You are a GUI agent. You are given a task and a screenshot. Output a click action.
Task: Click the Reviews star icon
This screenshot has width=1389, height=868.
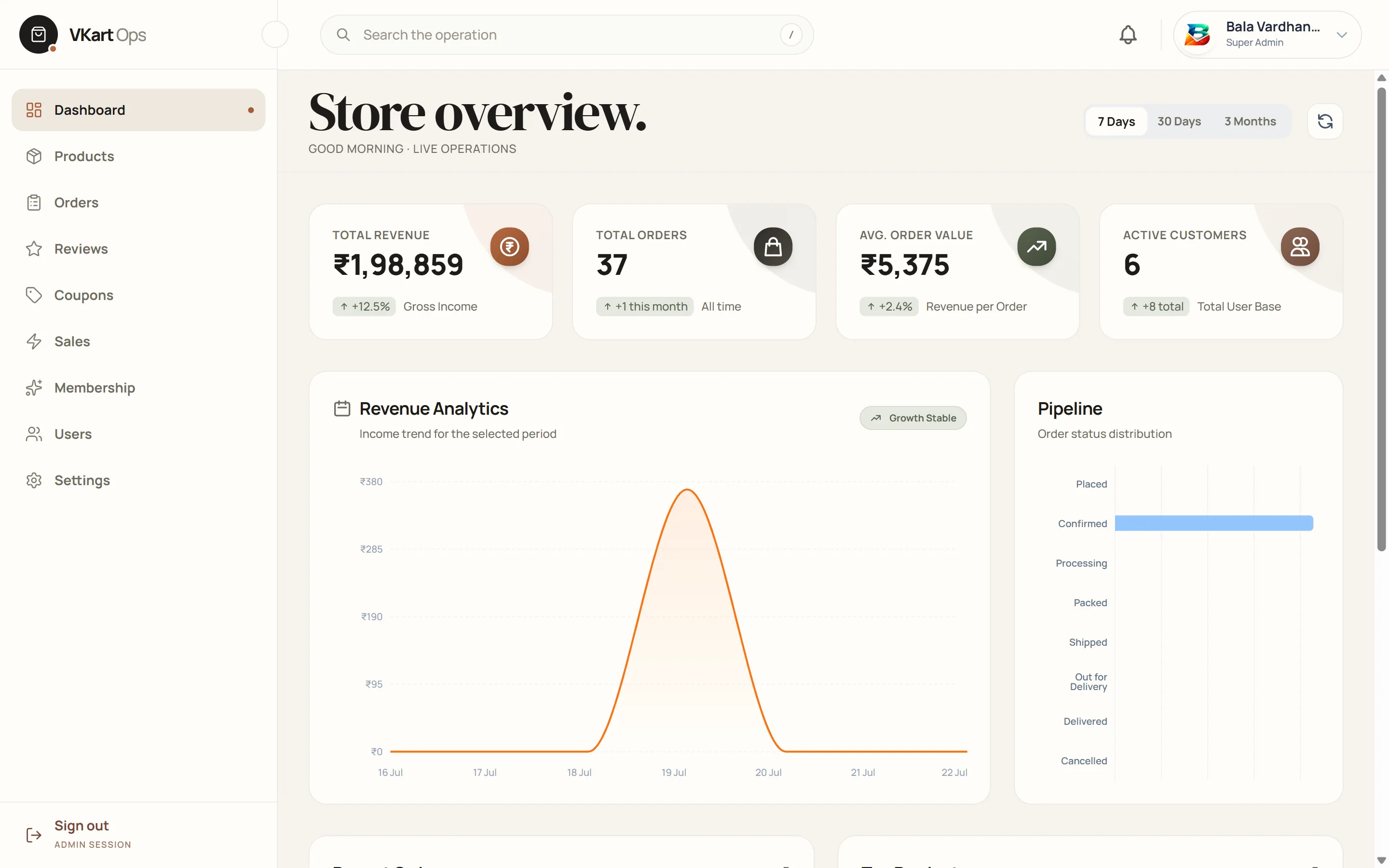(x=34, y=248)
